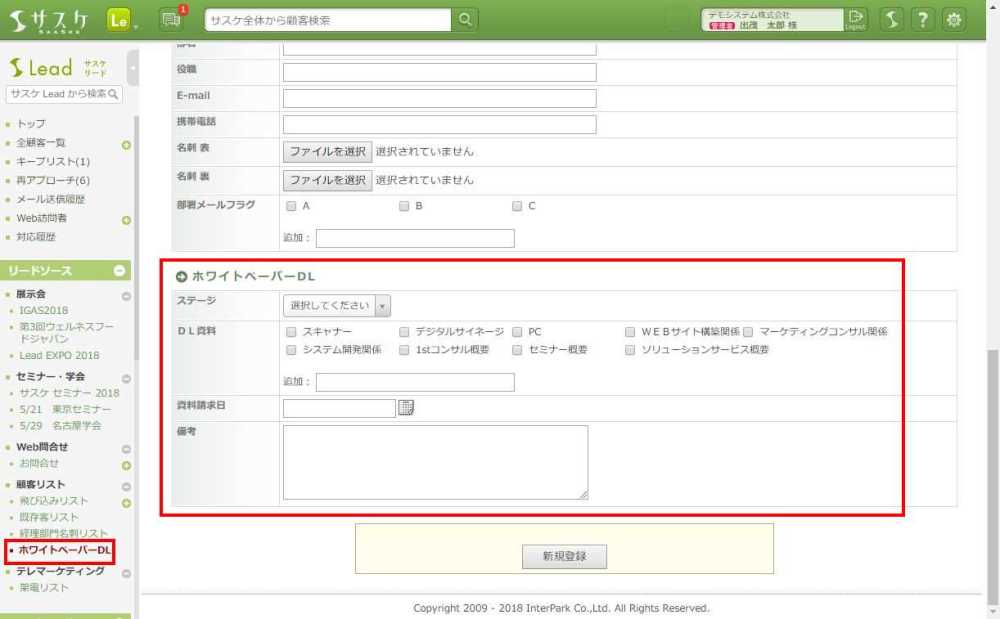Go to 再アプローチ(6) in the sidebar
This screenshot has height=619, width=1000.
tap(53, 180)
